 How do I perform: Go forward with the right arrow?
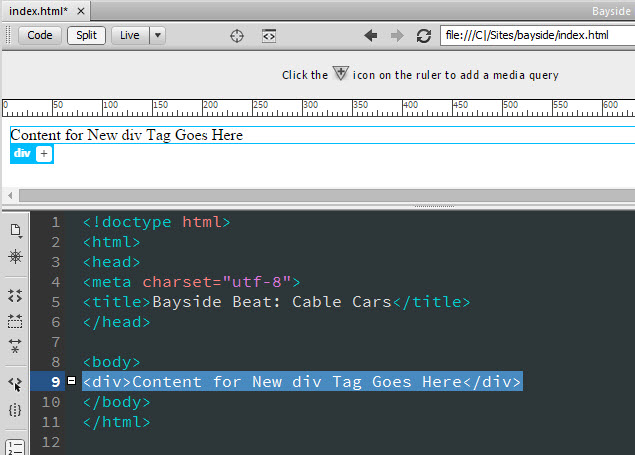click(397, 36)
